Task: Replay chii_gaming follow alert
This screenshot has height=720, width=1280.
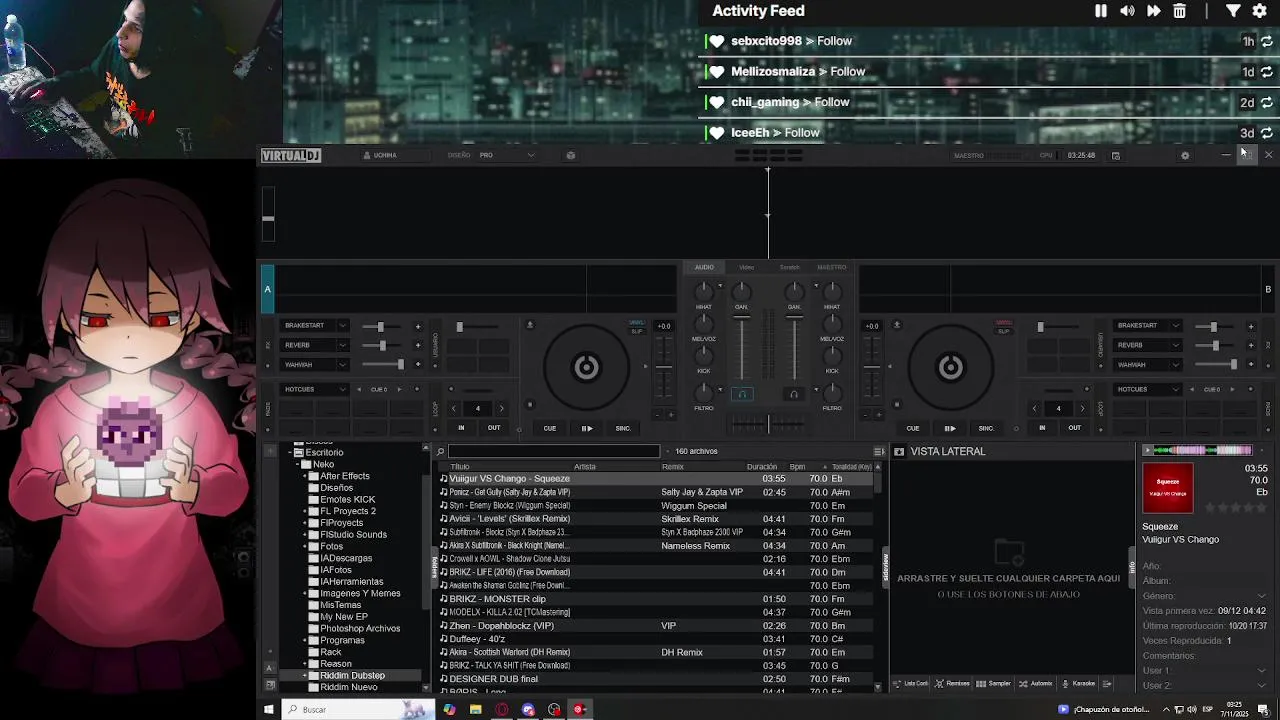Action: click(1266, 102)
